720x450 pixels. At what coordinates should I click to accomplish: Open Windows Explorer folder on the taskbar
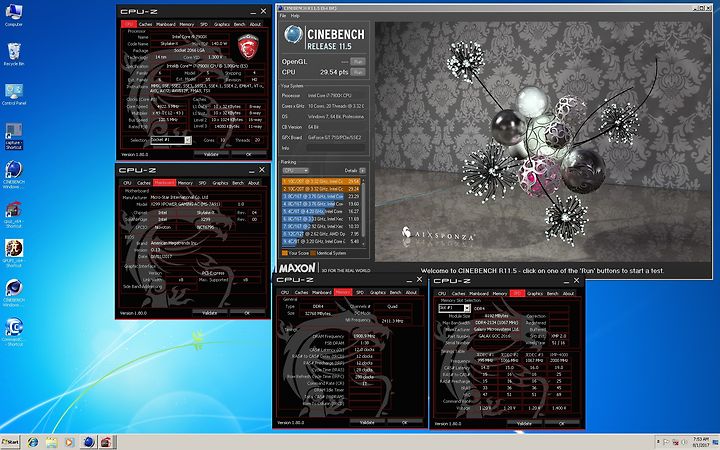point(51,442)
